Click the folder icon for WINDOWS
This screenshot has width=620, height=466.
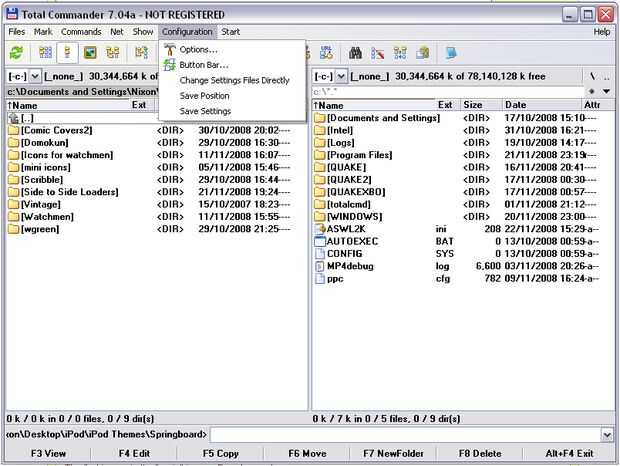[x=319, y=217]
